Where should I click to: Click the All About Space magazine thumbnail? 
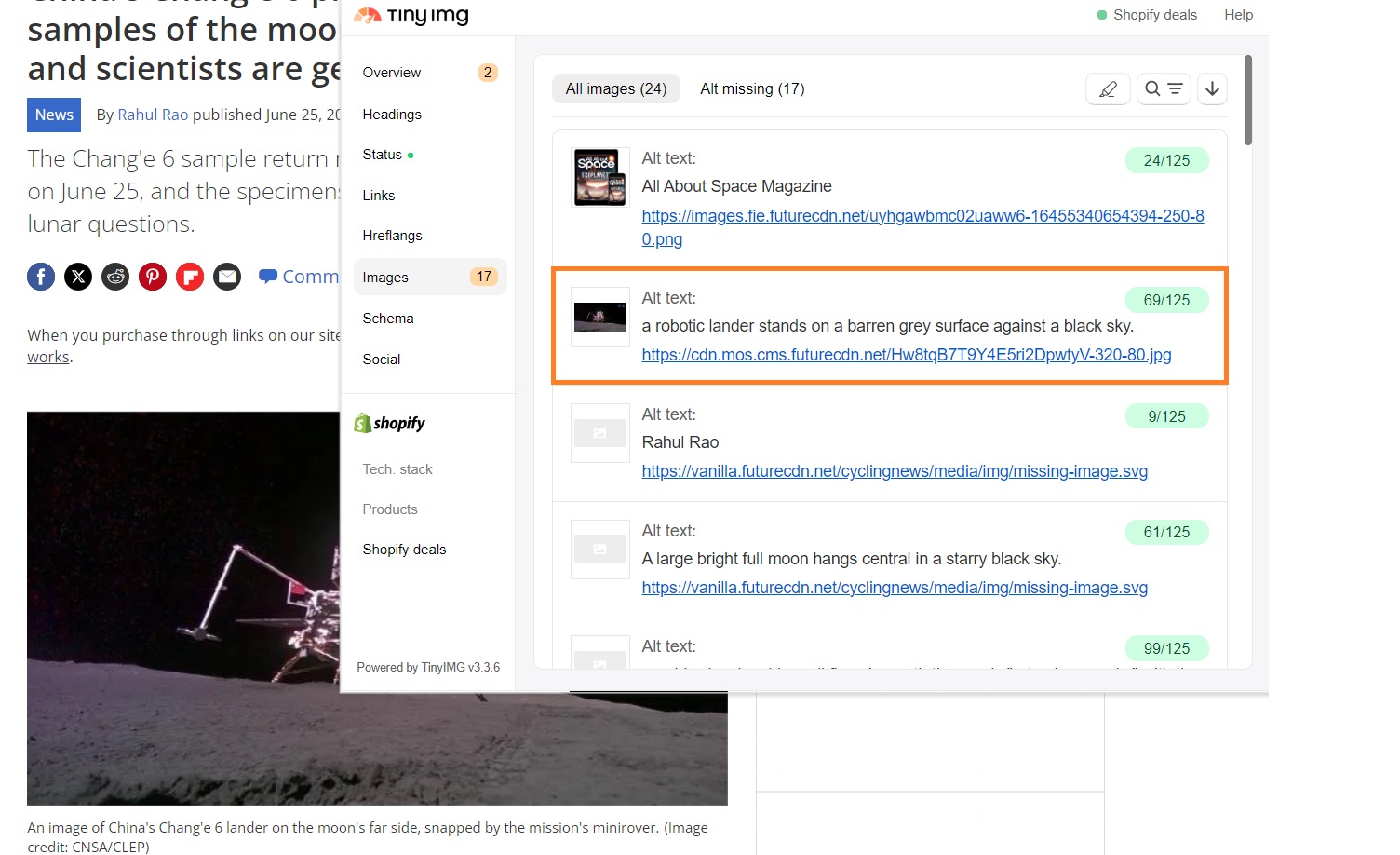tap(599, 177)
